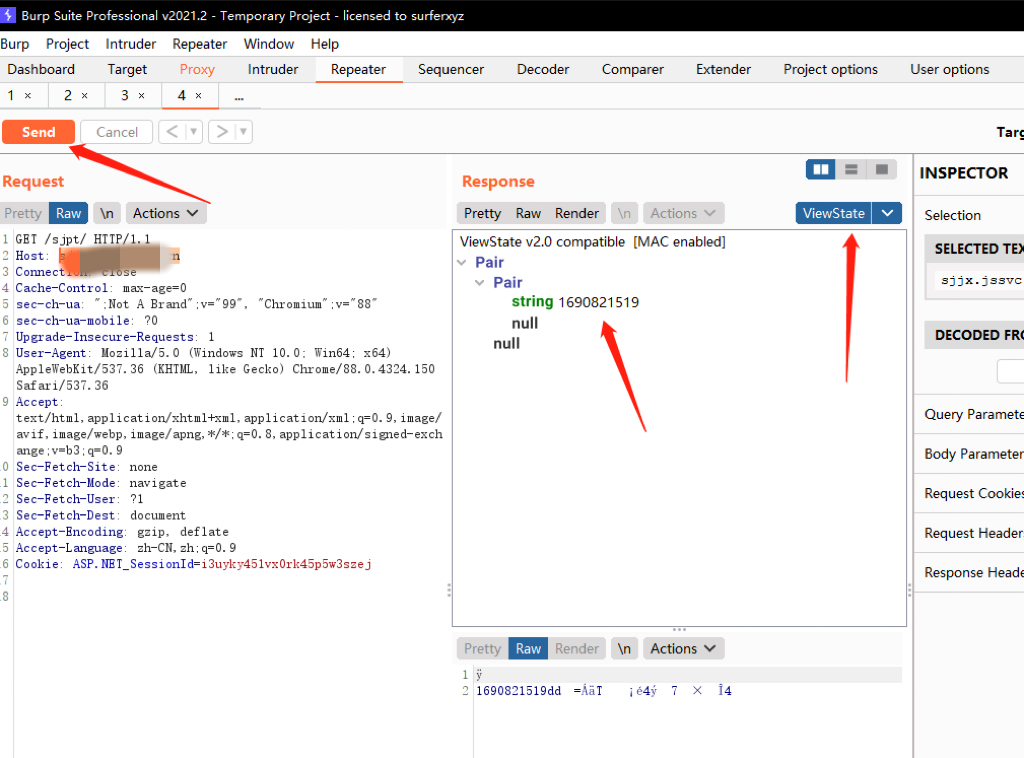Screen dimensions: 1024x758
Task: Select Pretty in upper Response toolbar
Action: 483,213
